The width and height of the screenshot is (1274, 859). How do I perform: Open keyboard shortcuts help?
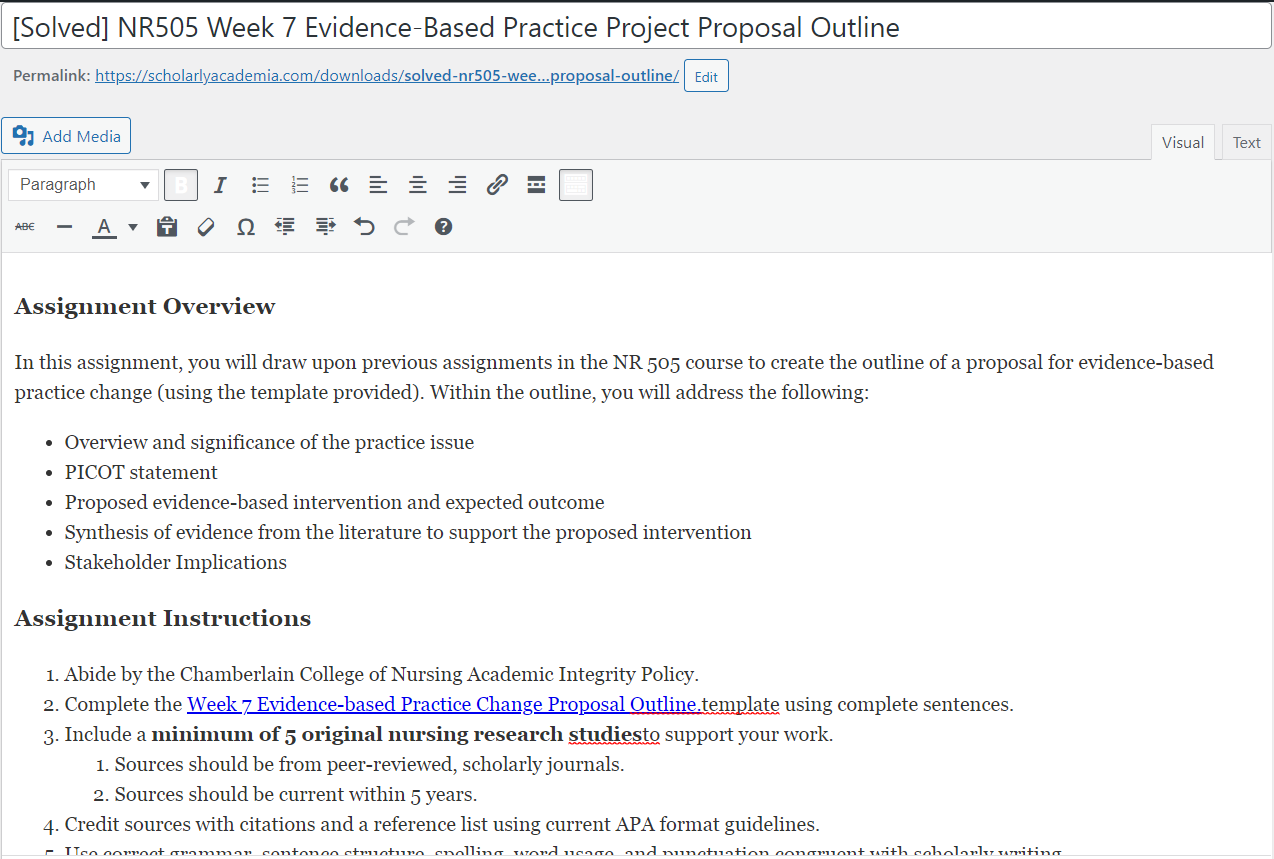[x=444, y=227]
